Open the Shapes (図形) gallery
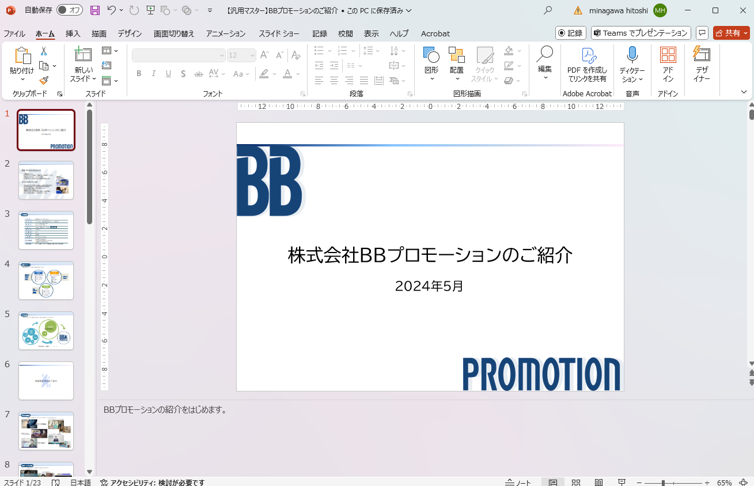 pos(431,56)
